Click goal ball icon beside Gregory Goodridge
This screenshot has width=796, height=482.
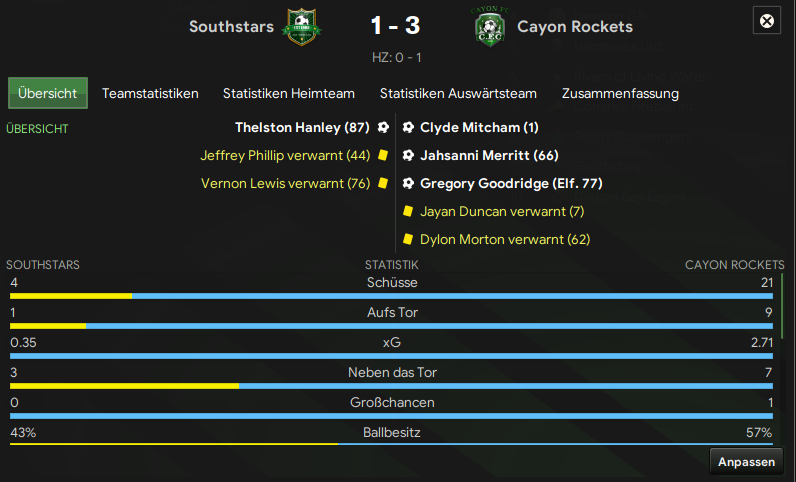pos(408,184)
